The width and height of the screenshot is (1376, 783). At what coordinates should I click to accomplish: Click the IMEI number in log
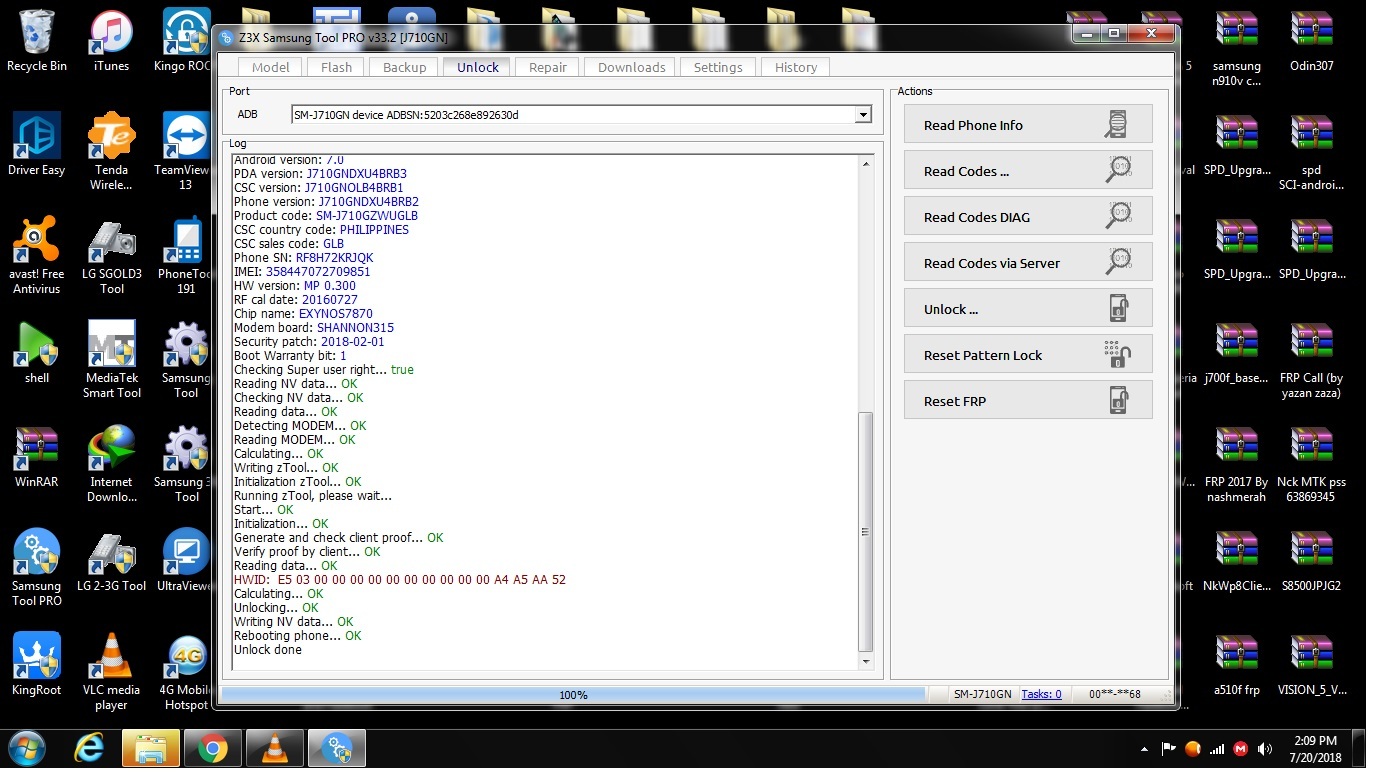318,272
